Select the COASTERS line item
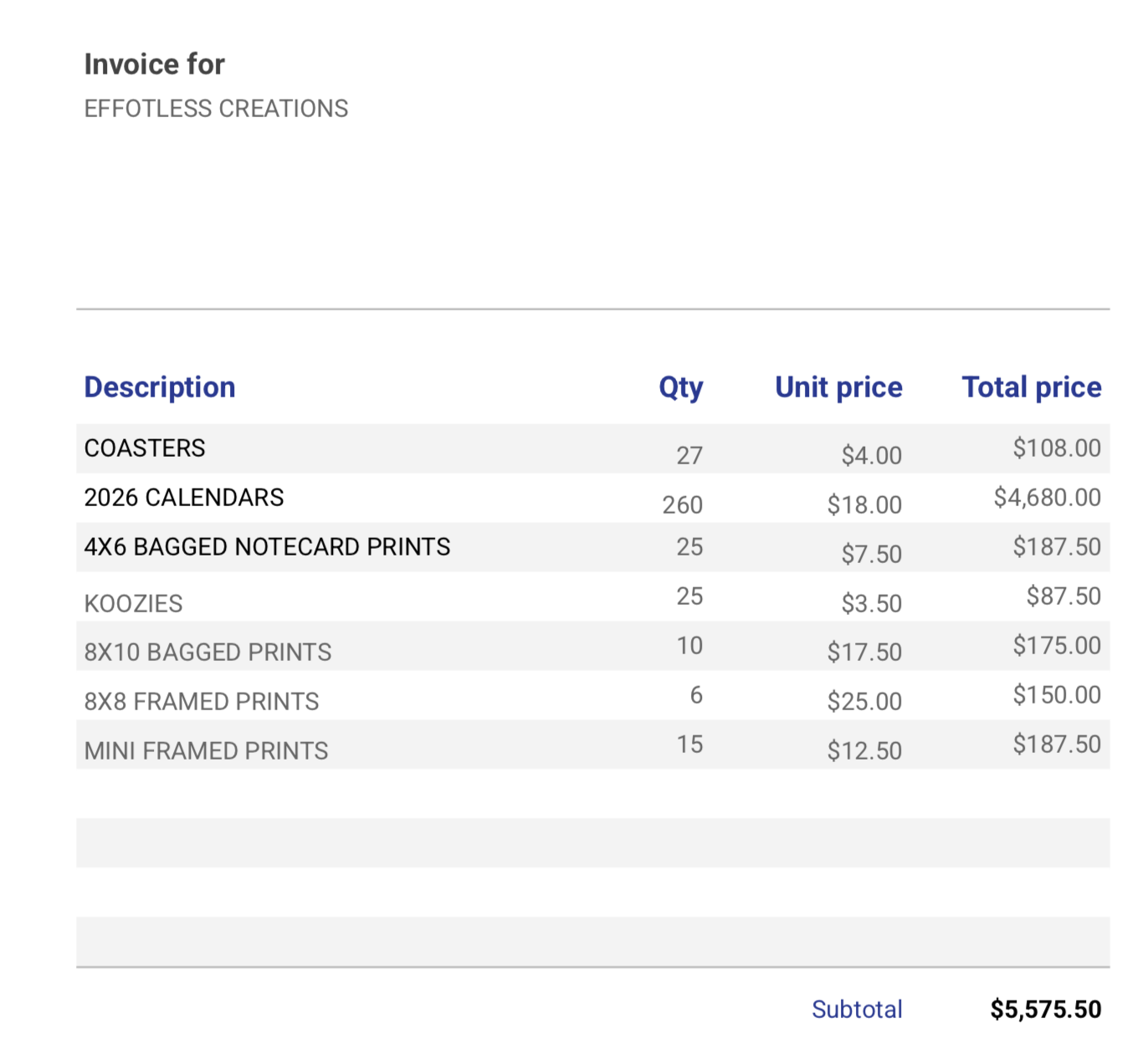This screenshot has height=1044, width=1148. pos(144,448)
